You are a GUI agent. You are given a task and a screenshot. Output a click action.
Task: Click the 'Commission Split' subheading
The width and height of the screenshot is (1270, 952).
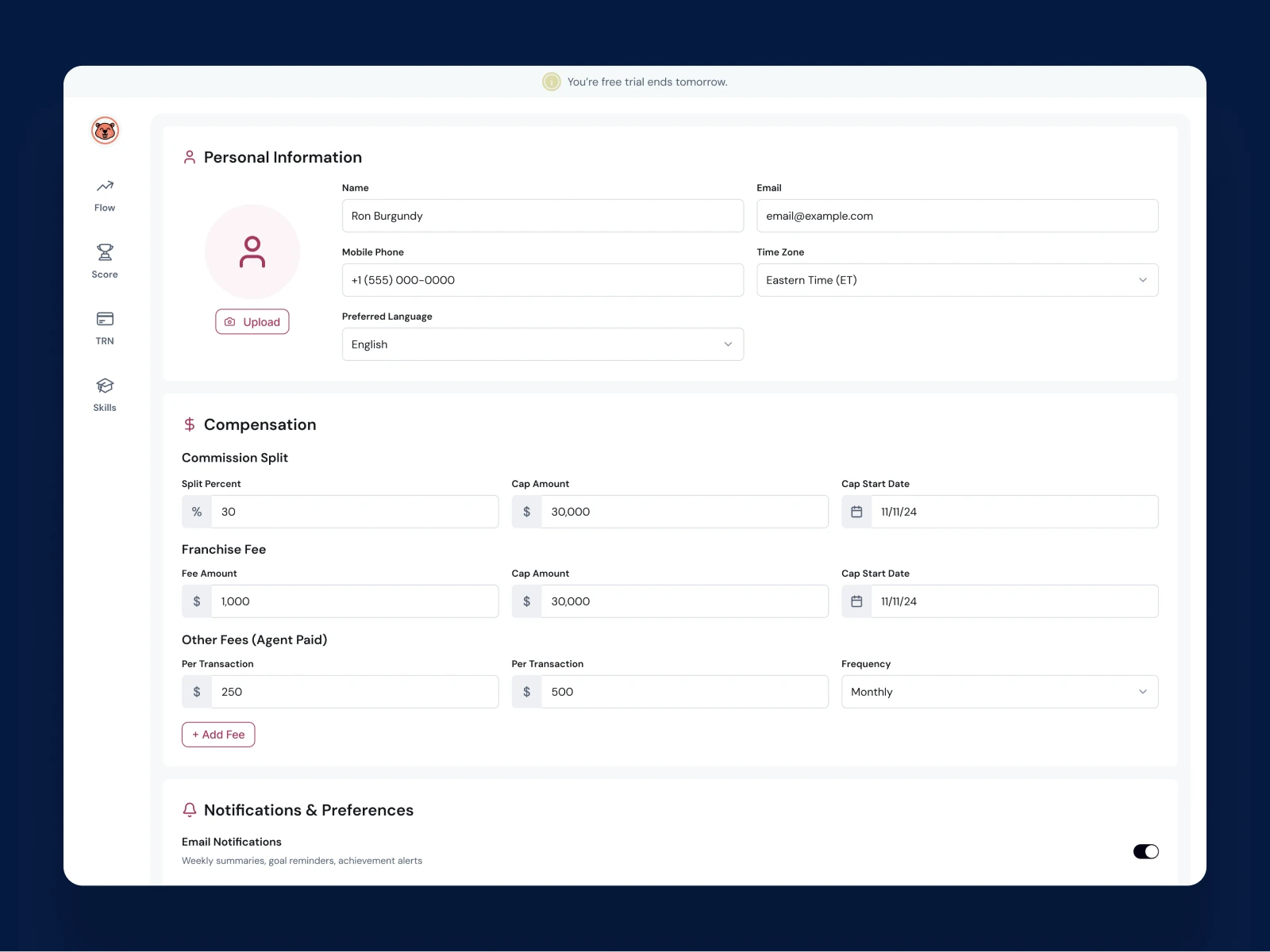pyautogui.click(x=235, y=458)
